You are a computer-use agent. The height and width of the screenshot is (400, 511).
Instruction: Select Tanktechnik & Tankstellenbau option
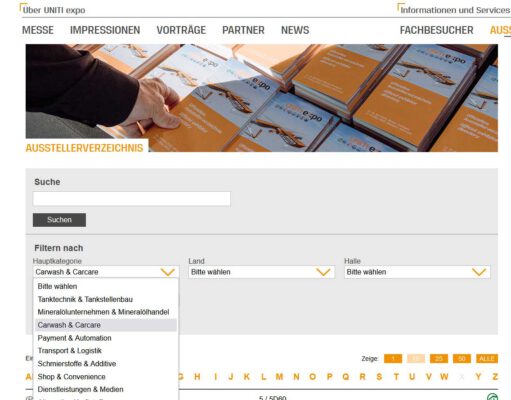coord(106,299)
